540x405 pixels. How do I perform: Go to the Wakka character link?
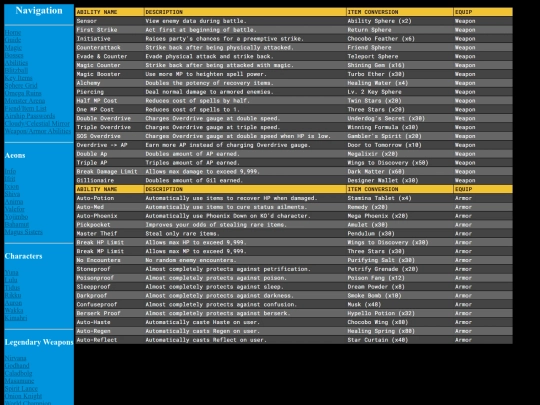click(14, 310)
